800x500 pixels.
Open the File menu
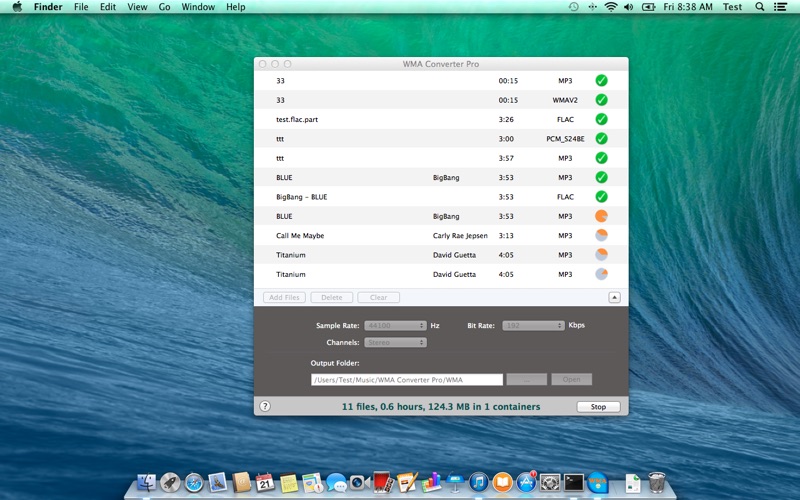(81, 7)
